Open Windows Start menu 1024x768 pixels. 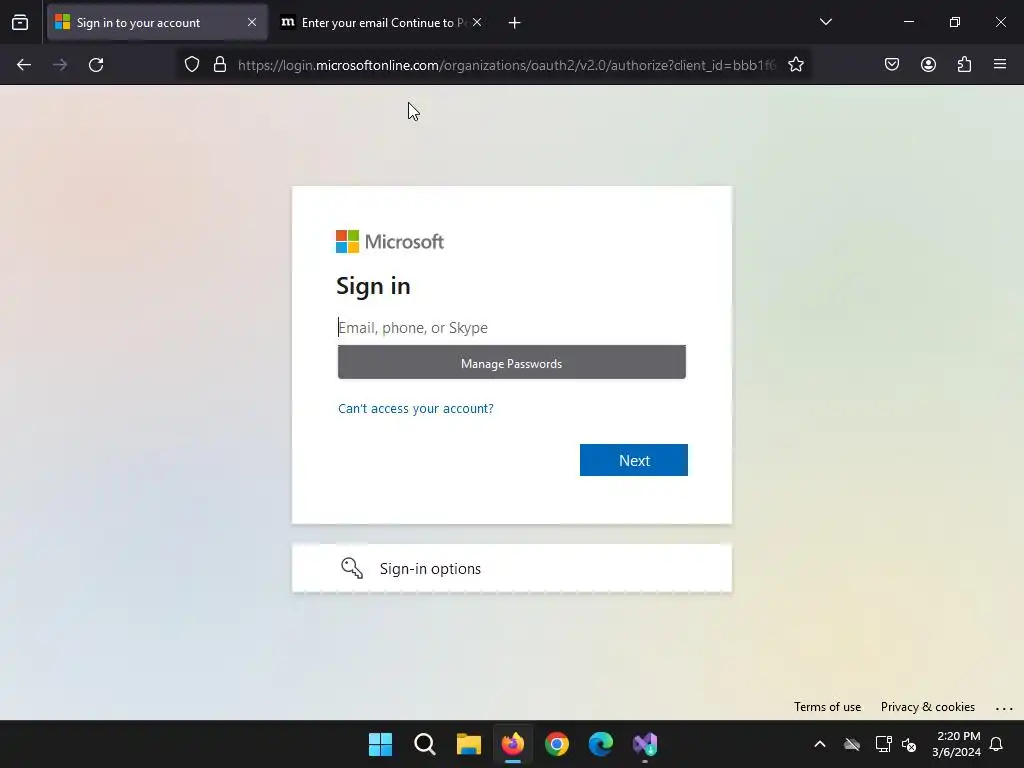[x=380, y=744]
